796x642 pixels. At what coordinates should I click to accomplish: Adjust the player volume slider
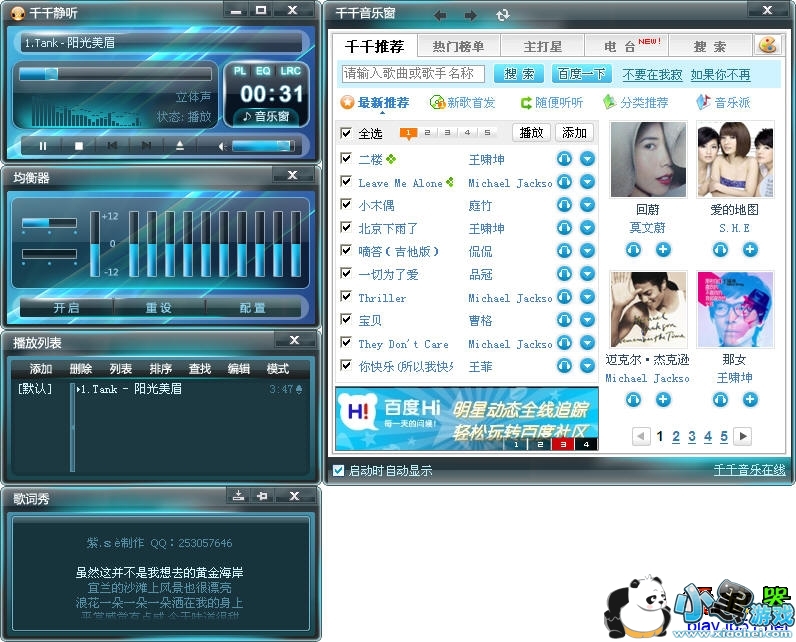[263, 146]
